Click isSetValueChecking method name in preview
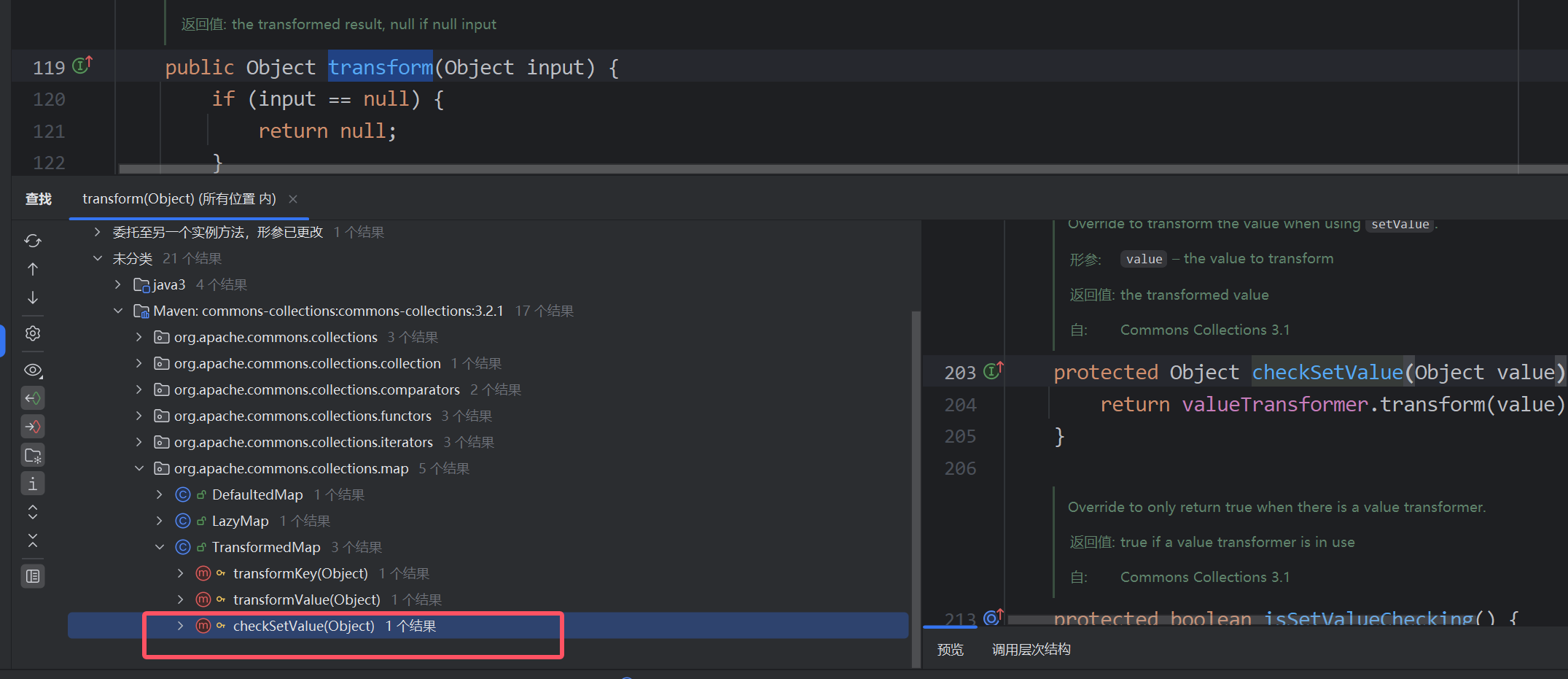 tap(1368, 619)
